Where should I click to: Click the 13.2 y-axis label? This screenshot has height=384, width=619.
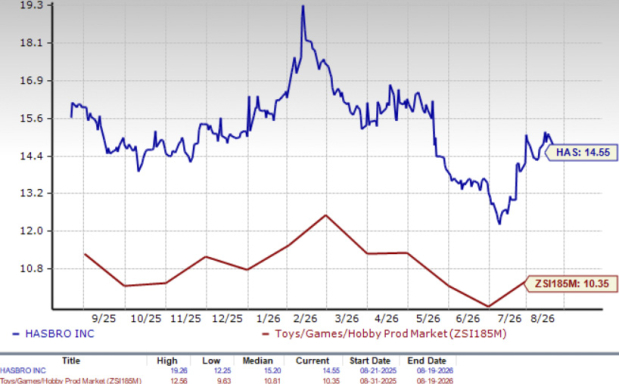pos(32,193)
